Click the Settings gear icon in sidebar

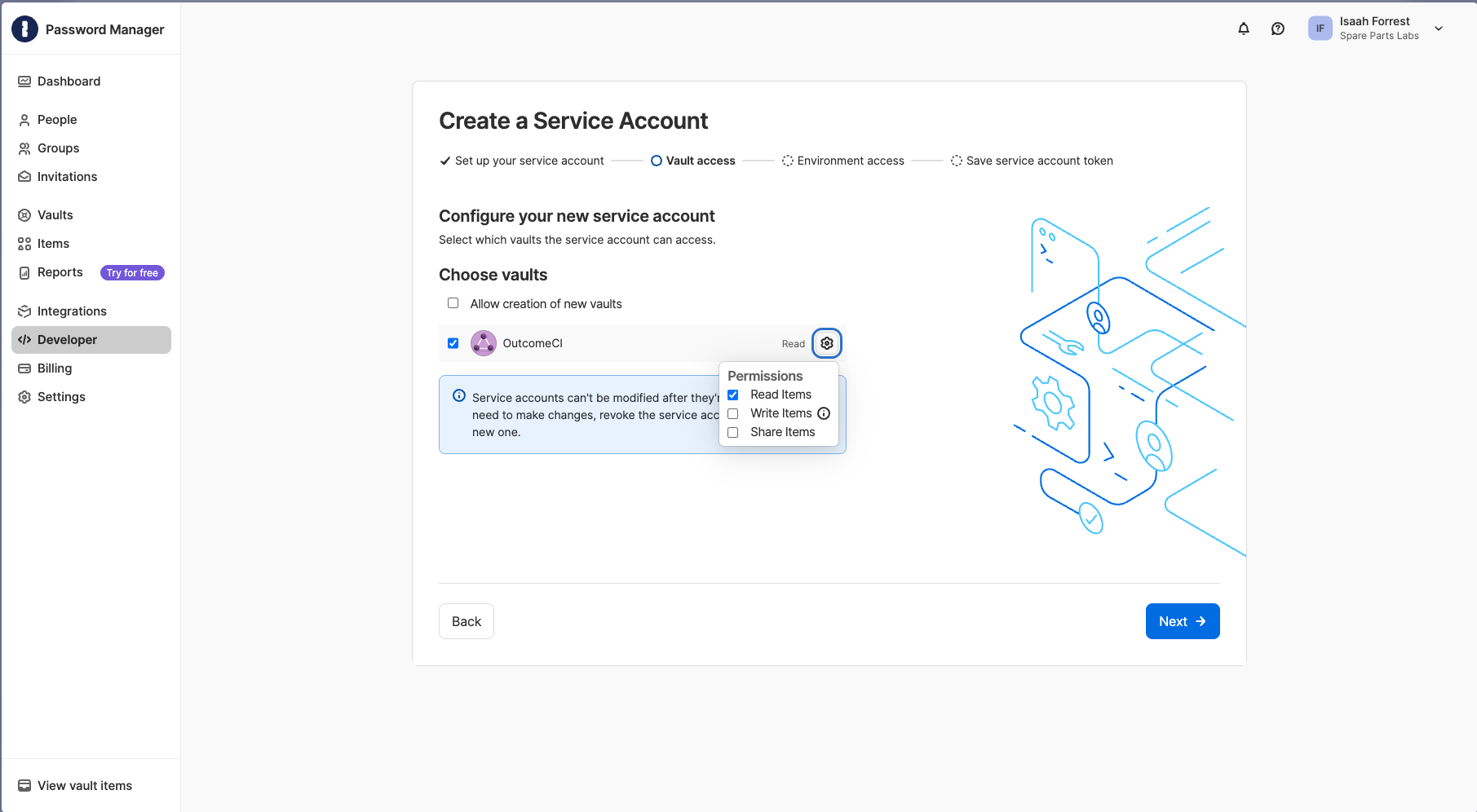pos(24,397)
